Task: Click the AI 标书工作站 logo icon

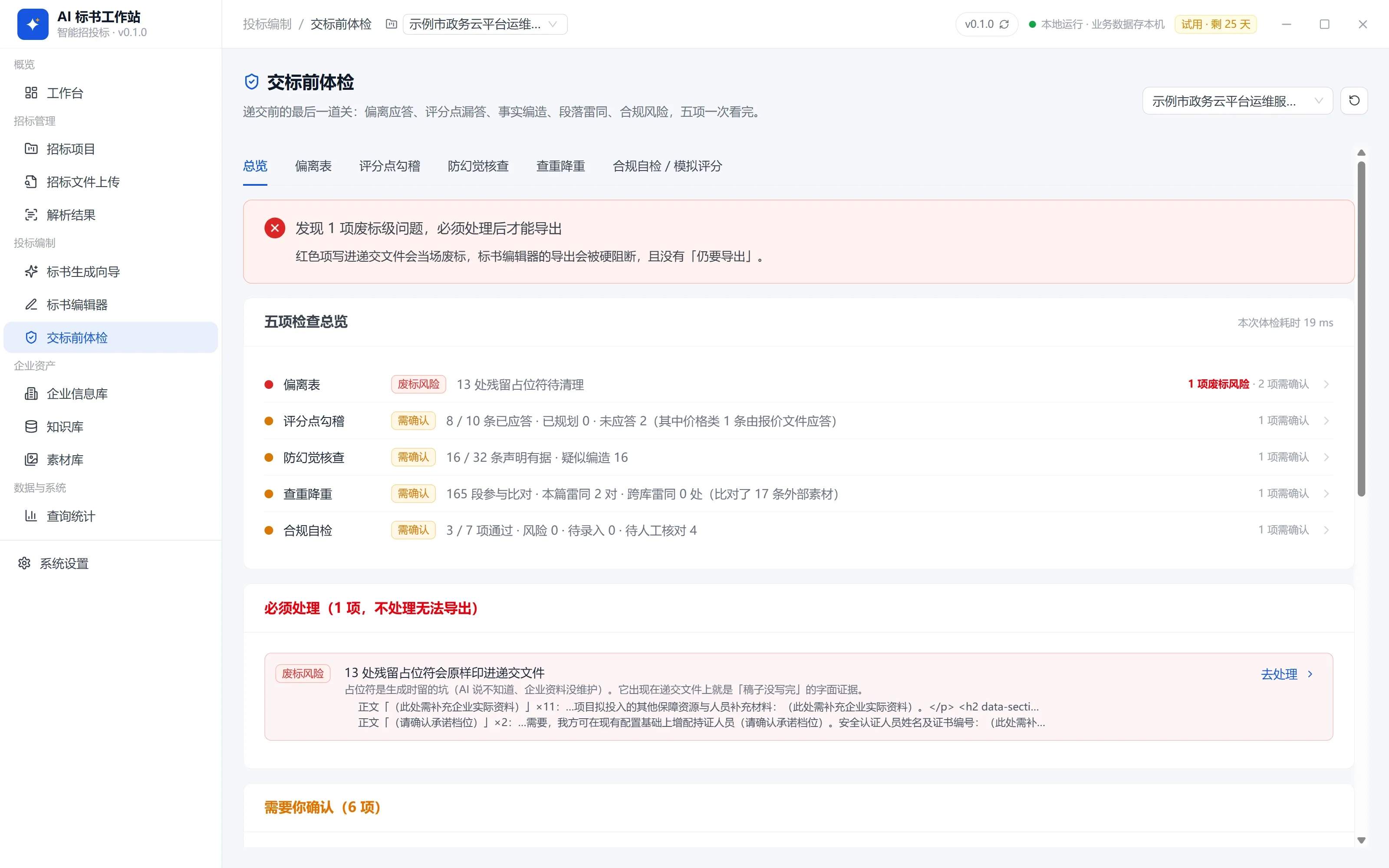Action: point(33,24)
